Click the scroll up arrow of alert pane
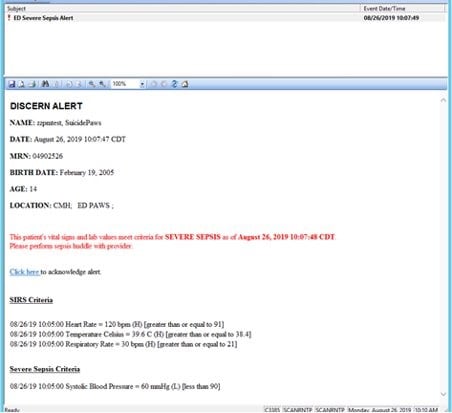 [443, 100]
